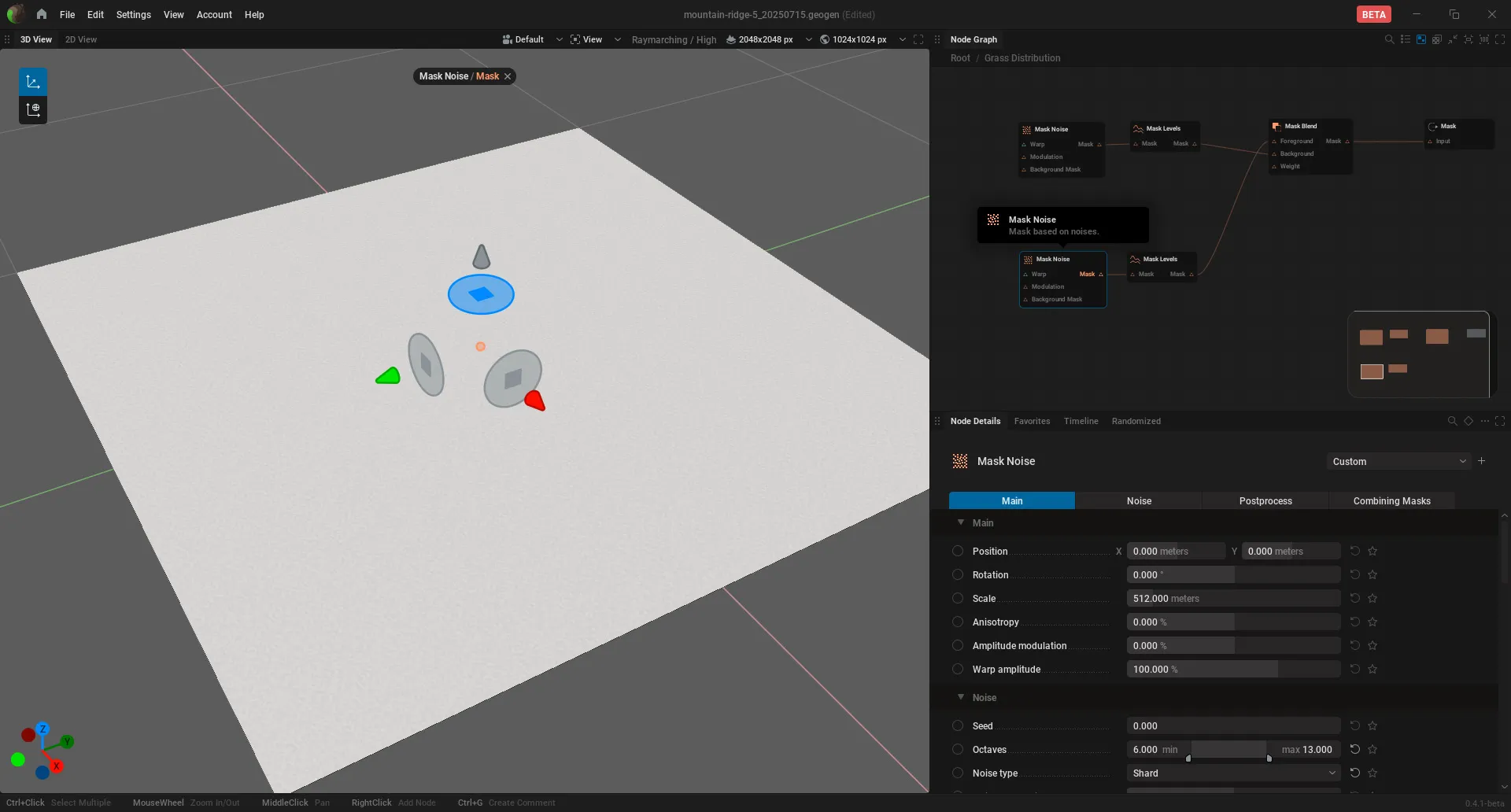Click the Home icon in the menu bar
Viewport: 1511px width, 812px height.
(x=41, y=14)
